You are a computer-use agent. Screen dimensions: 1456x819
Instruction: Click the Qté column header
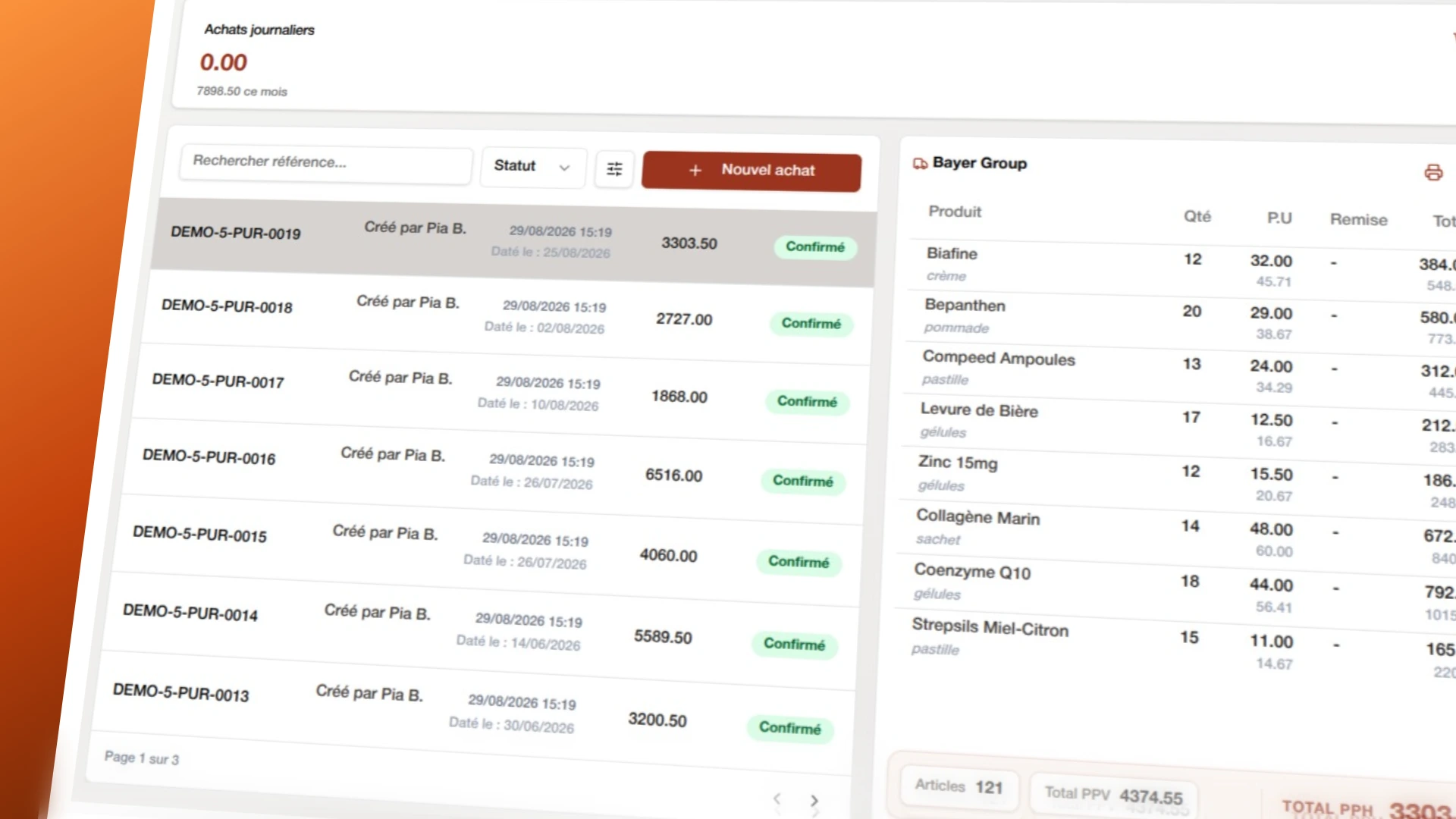(x=1197, y=216)
